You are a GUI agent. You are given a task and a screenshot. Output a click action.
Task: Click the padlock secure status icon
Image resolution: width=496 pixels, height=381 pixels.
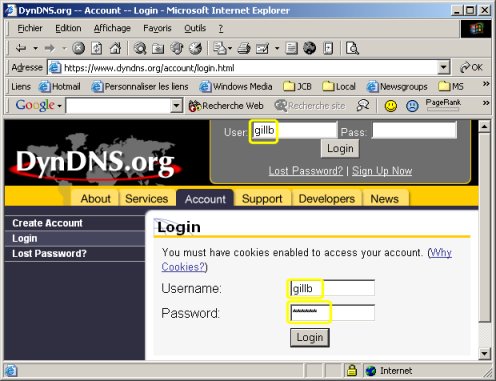click(x=352, y=370)
